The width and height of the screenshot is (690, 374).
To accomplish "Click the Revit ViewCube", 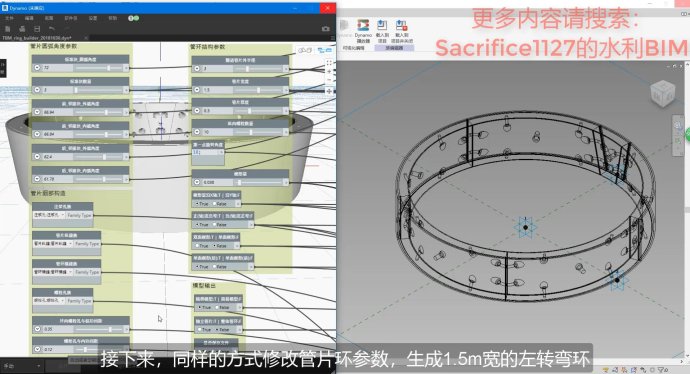I will click(662, 93).
